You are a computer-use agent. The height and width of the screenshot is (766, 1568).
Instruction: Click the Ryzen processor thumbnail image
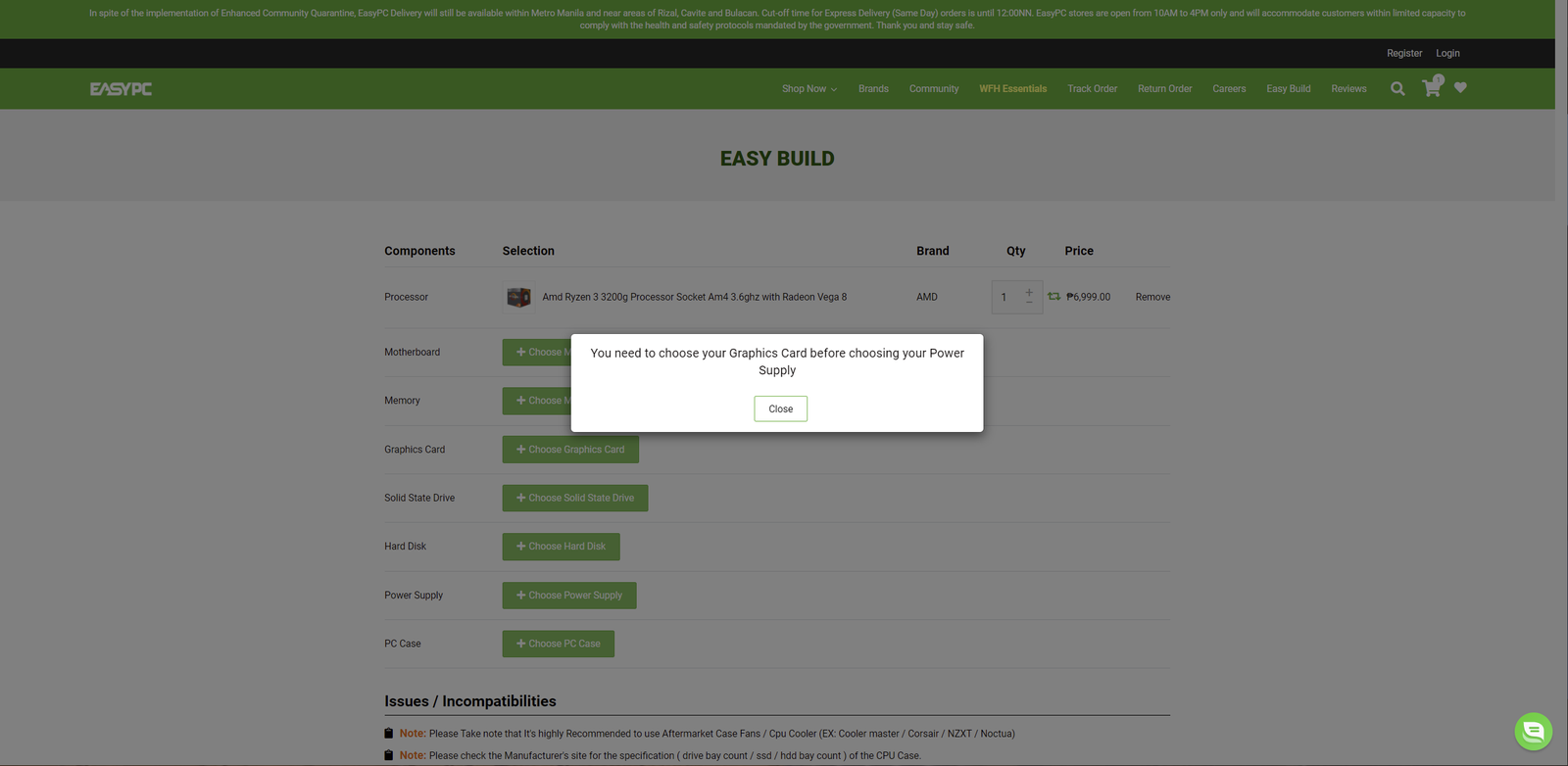pyautogui.click(x=518, y=297)
